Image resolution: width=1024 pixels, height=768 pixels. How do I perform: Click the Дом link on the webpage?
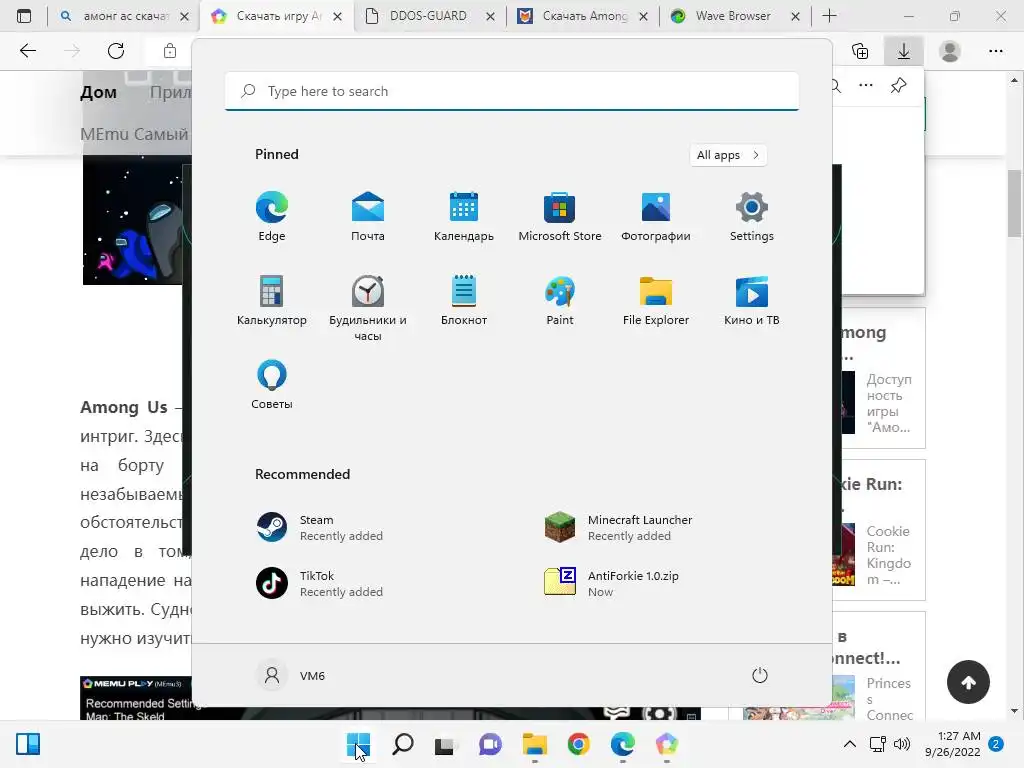pos(99,93)
